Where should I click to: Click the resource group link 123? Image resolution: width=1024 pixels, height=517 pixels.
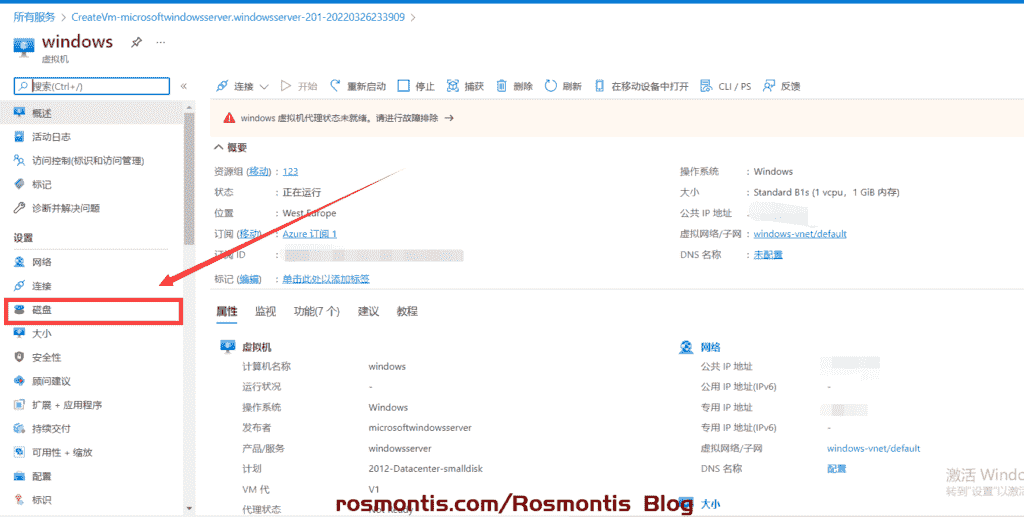(x=290, y=172)
